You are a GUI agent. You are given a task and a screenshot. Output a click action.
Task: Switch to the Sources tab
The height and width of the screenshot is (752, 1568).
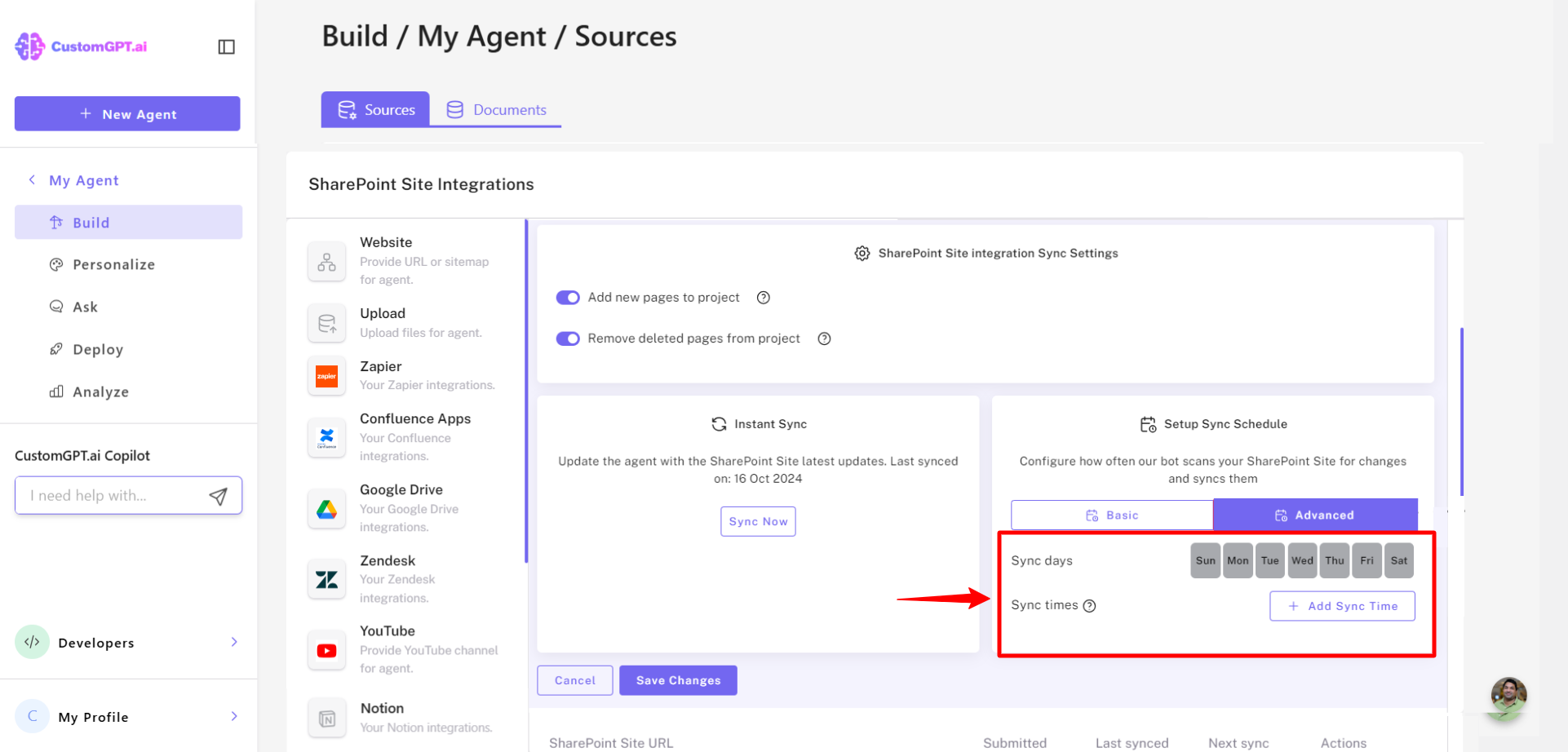375,109
